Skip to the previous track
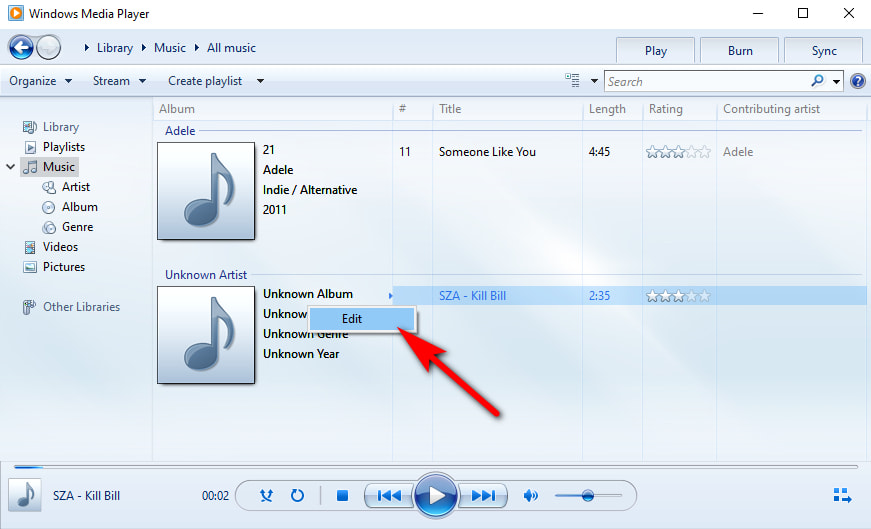Screen dimensions: 871x529 (x=389, y=495)
